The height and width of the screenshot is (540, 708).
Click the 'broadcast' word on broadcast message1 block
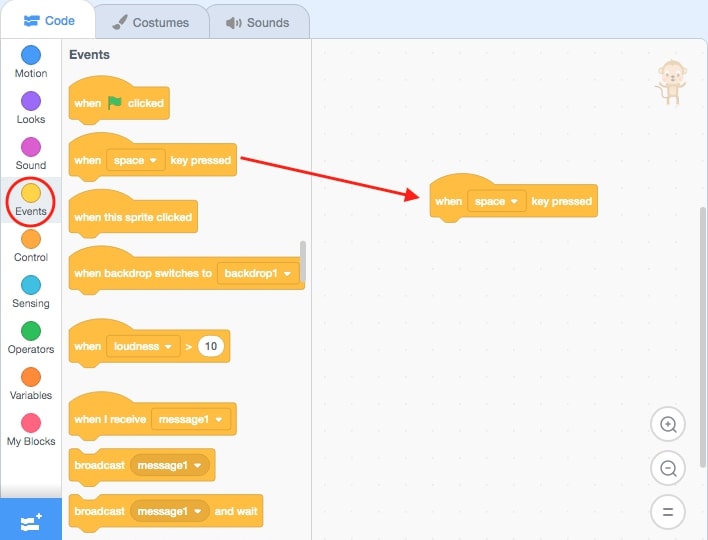[99, 465]
